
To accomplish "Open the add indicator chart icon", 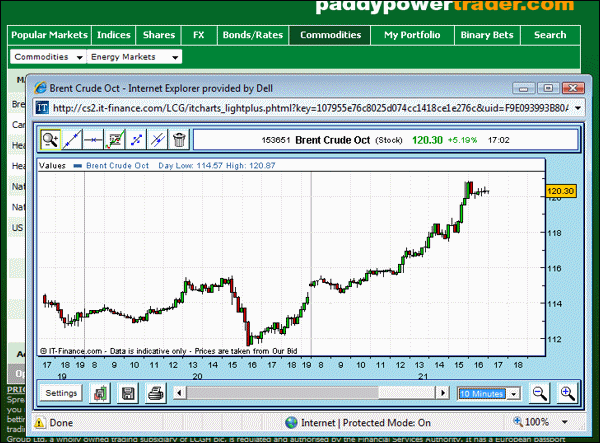I will click(115, 140).
